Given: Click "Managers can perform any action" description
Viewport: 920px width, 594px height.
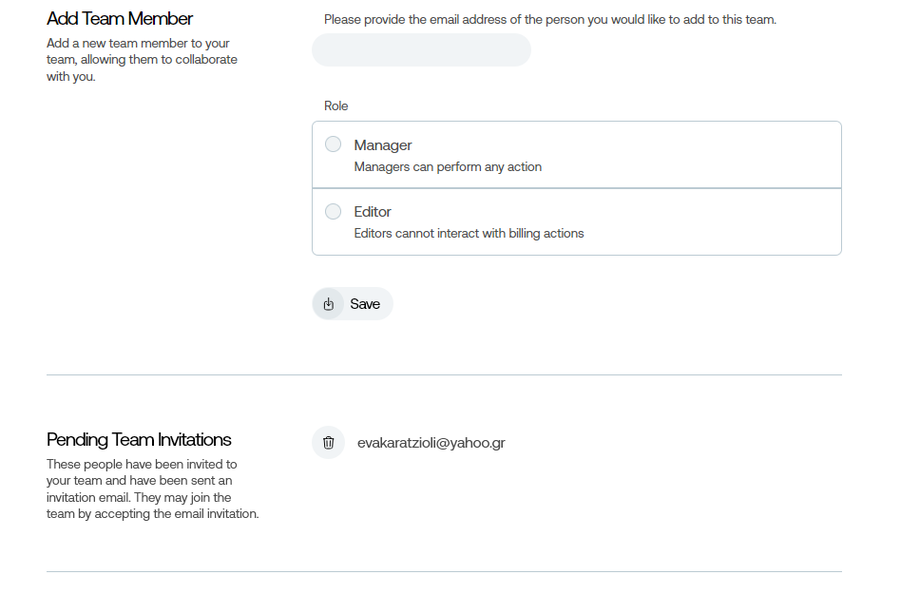Looking at the screenshot, I should (447, 167).
